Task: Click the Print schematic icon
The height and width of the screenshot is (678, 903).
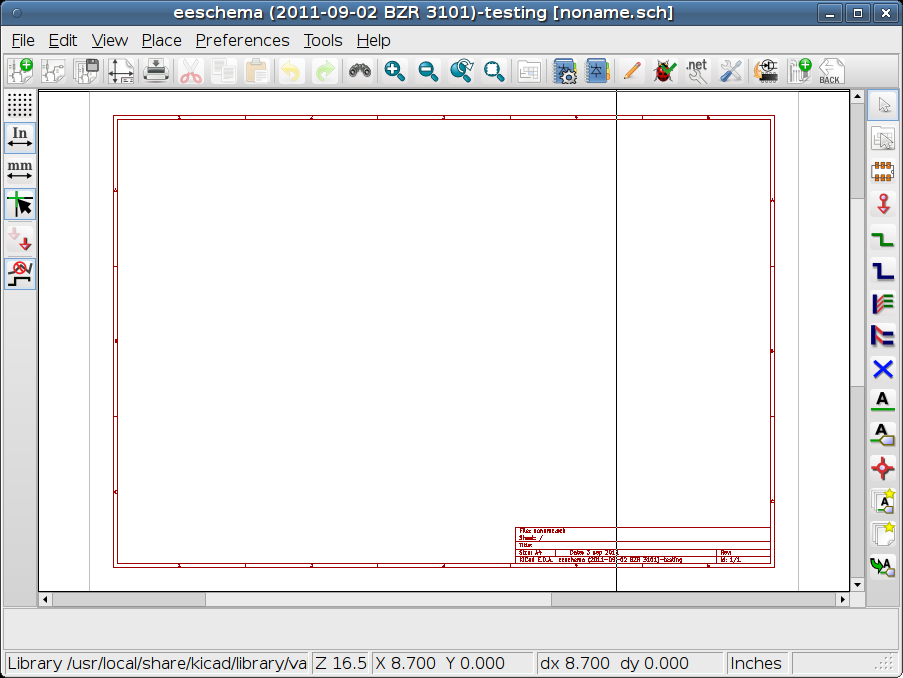Action: point(155,71)
